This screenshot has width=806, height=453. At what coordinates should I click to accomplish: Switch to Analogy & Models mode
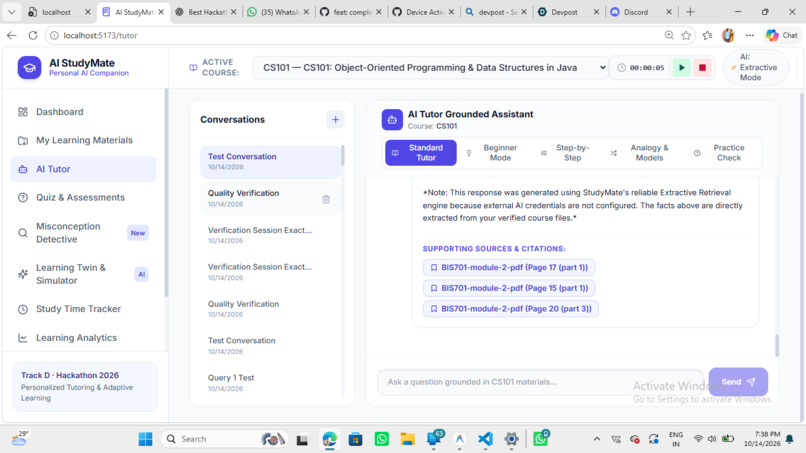click(x=640, y=153)
